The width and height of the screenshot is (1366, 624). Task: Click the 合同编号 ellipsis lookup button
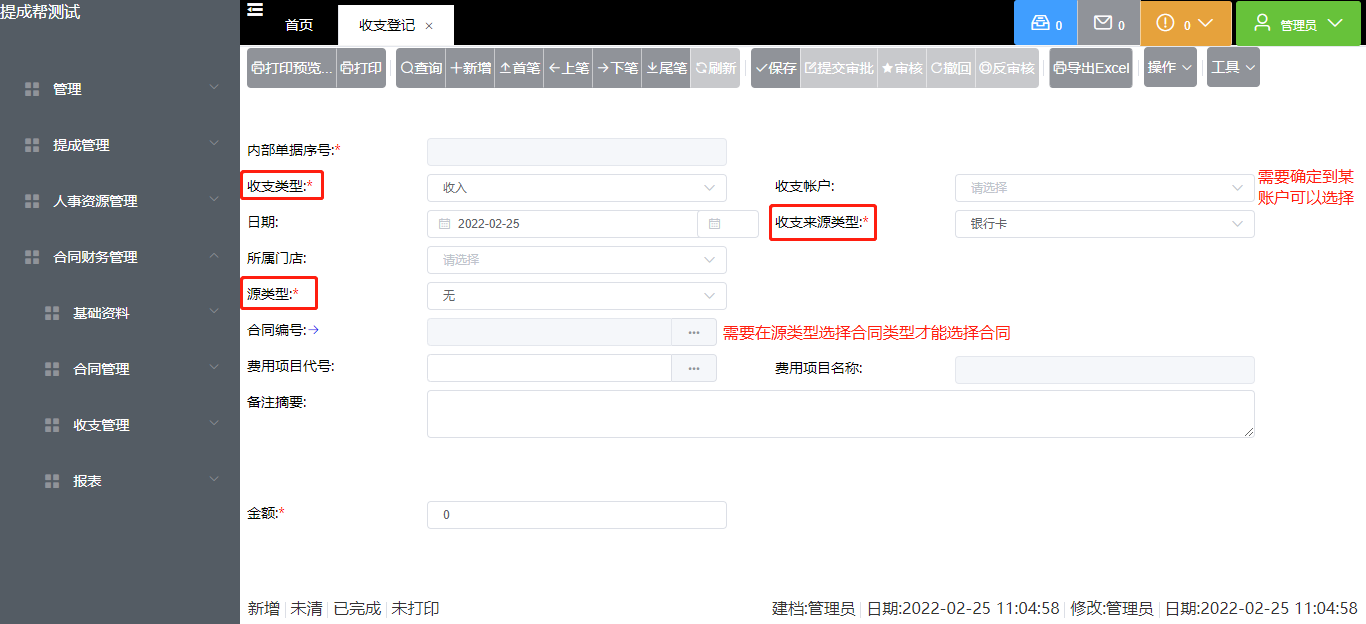pos(694,332)
